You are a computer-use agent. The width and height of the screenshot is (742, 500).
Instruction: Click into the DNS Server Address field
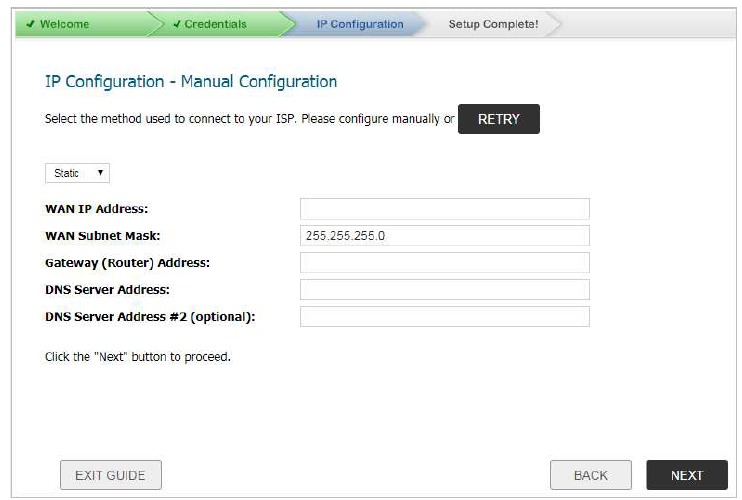pos(444,290)
